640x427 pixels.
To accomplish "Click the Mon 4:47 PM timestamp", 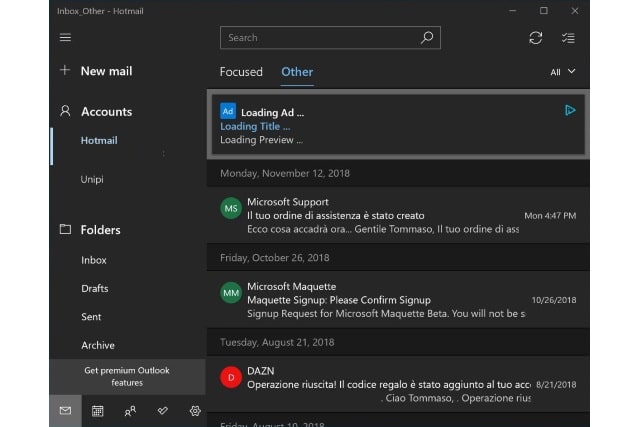I will (x=550, y=216).
